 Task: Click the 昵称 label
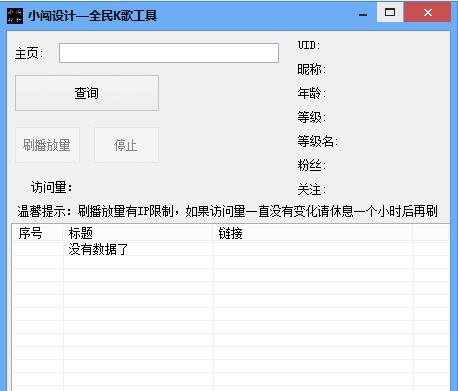[x=312, y=69]
